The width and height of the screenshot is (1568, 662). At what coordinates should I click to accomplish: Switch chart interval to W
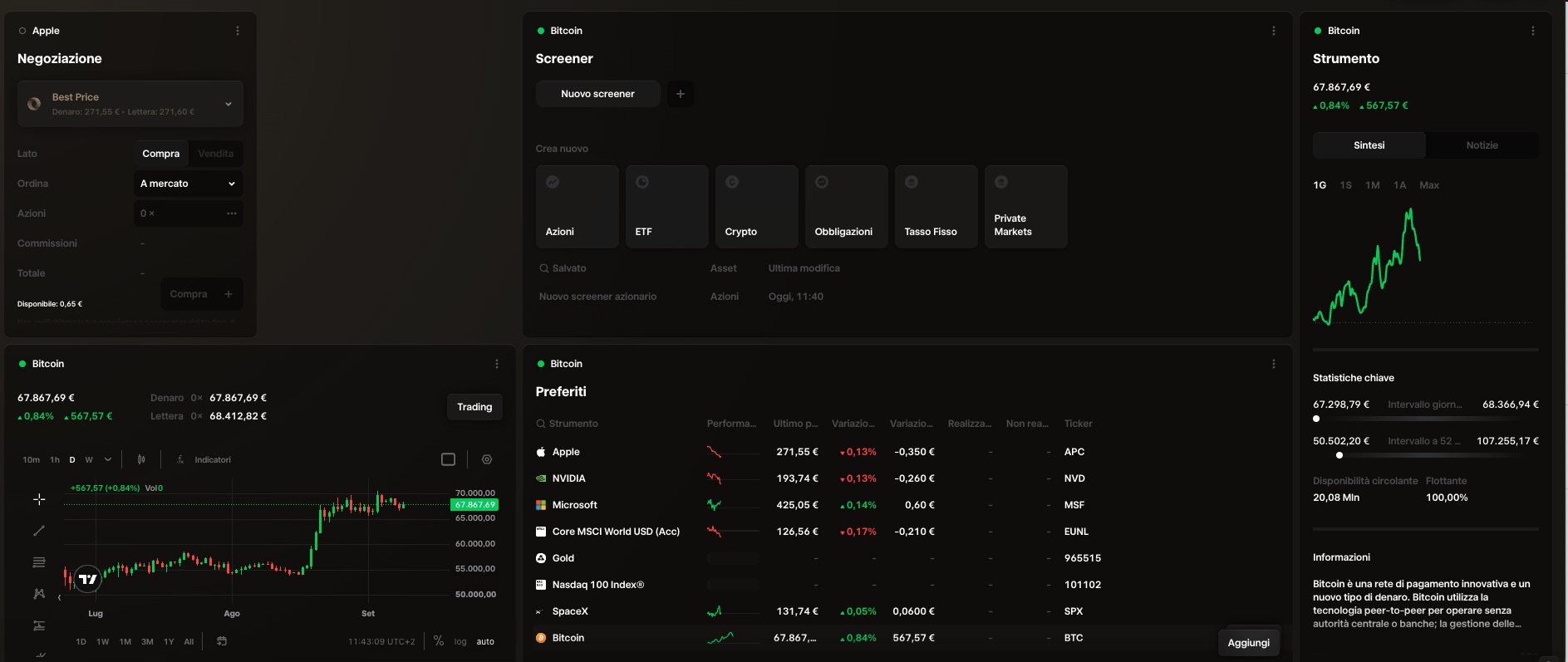tap(89, 459)
